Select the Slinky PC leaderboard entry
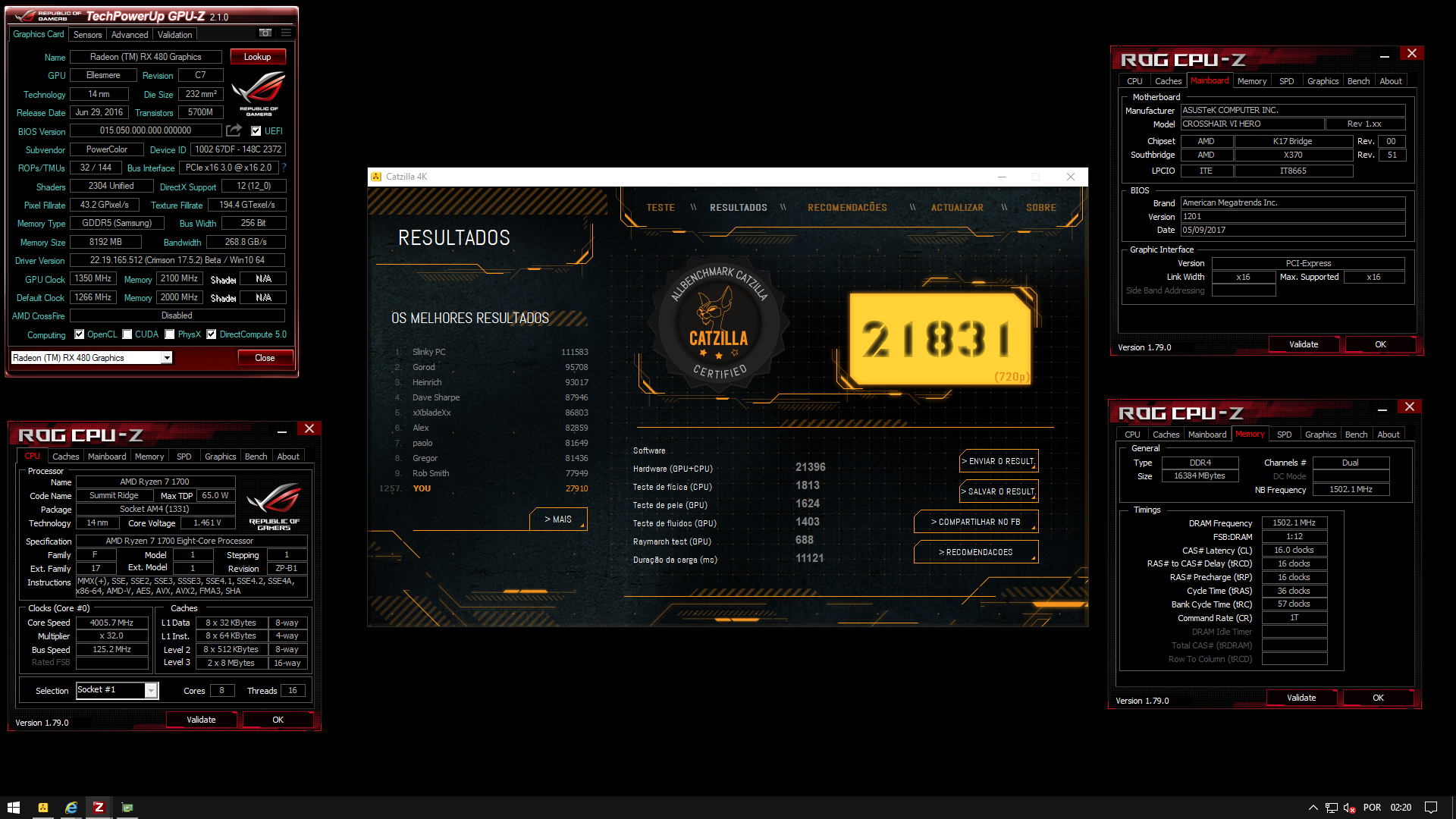Image resolution: width=1456 pixels, height=819 pixels. point(491,352)
